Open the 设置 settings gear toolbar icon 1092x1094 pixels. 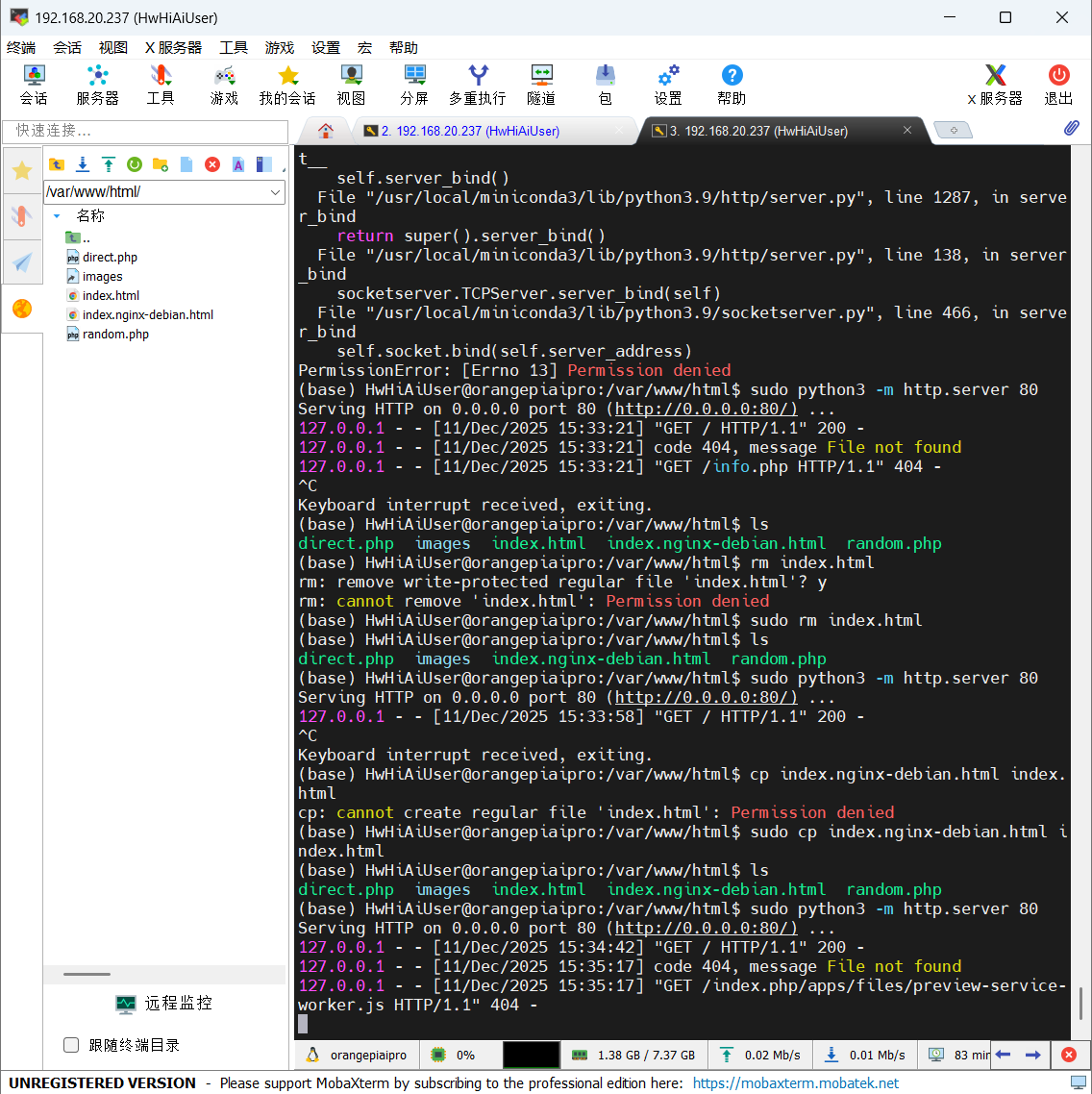[x=668, y=86]
